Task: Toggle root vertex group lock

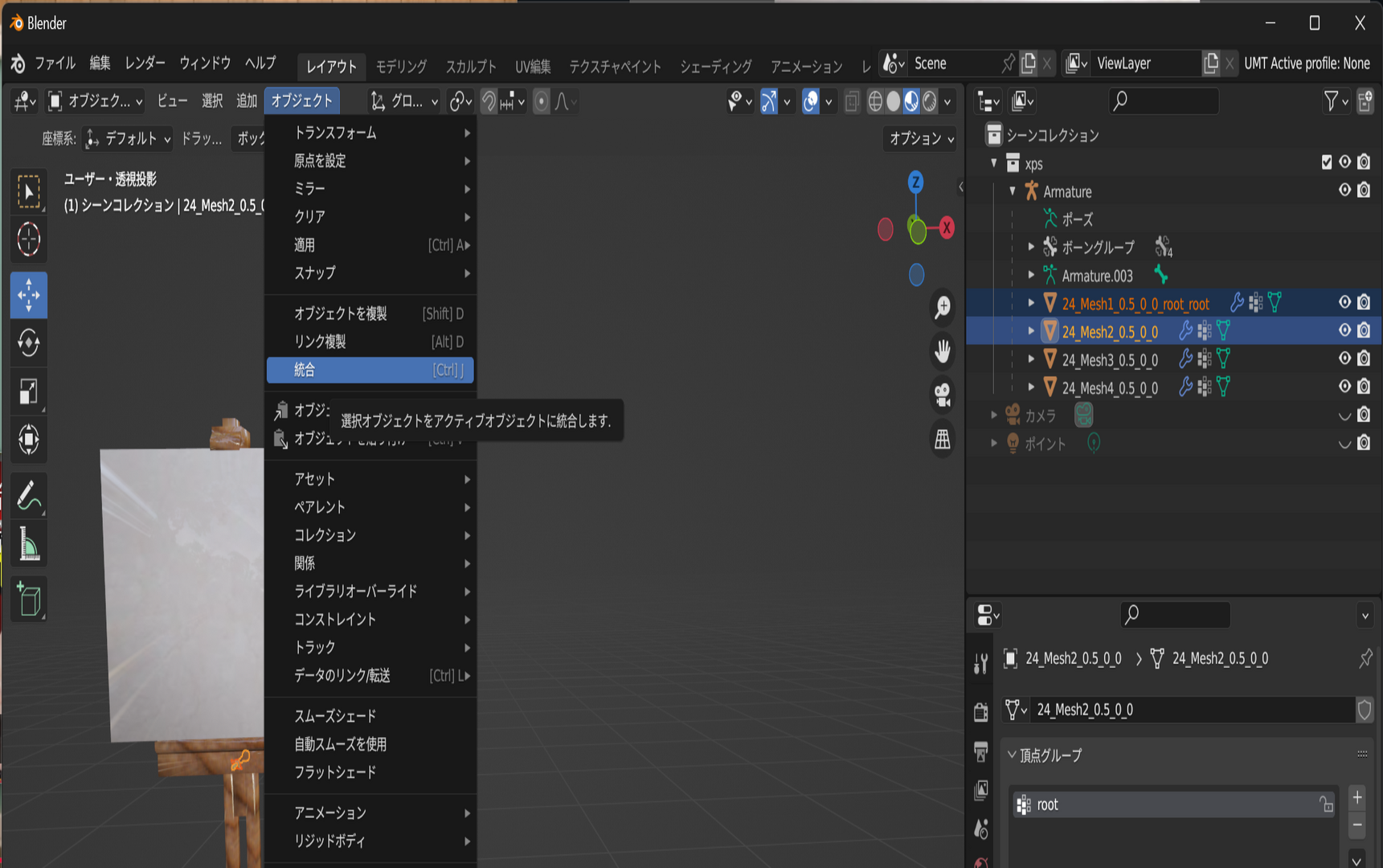Action: (1326, 805)
